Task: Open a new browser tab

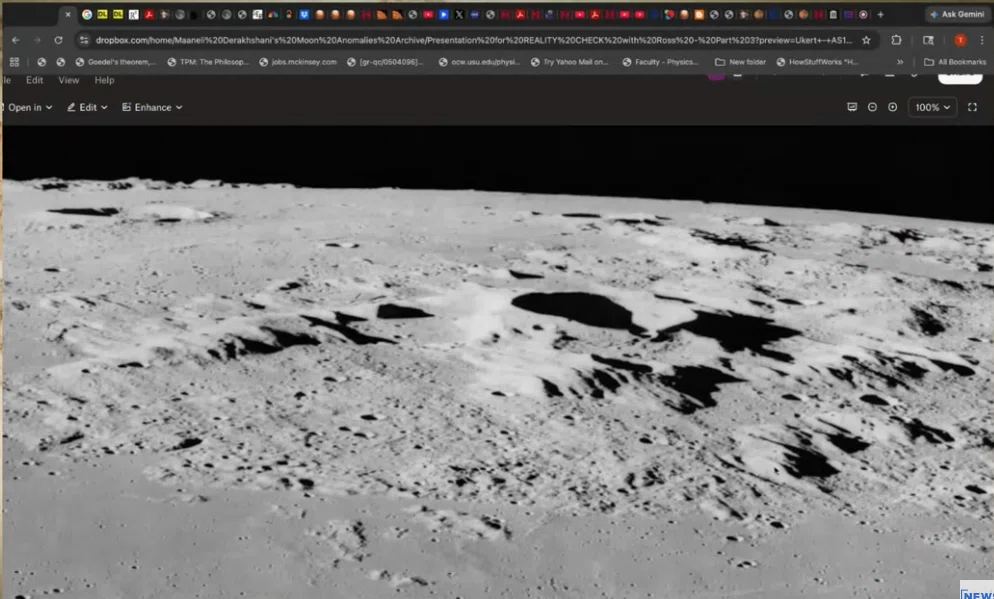Action: [881, 15]
